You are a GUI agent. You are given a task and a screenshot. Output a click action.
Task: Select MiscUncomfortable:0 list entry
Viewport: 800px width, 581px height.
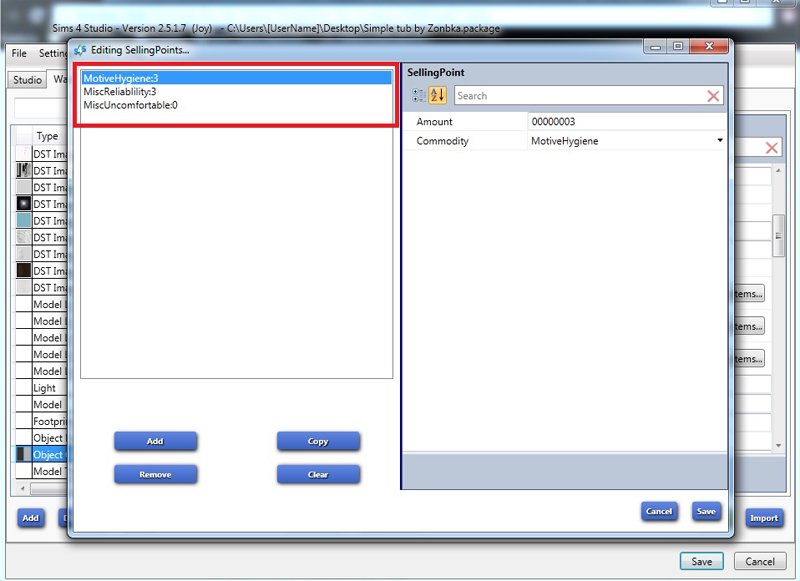point(130,105)
